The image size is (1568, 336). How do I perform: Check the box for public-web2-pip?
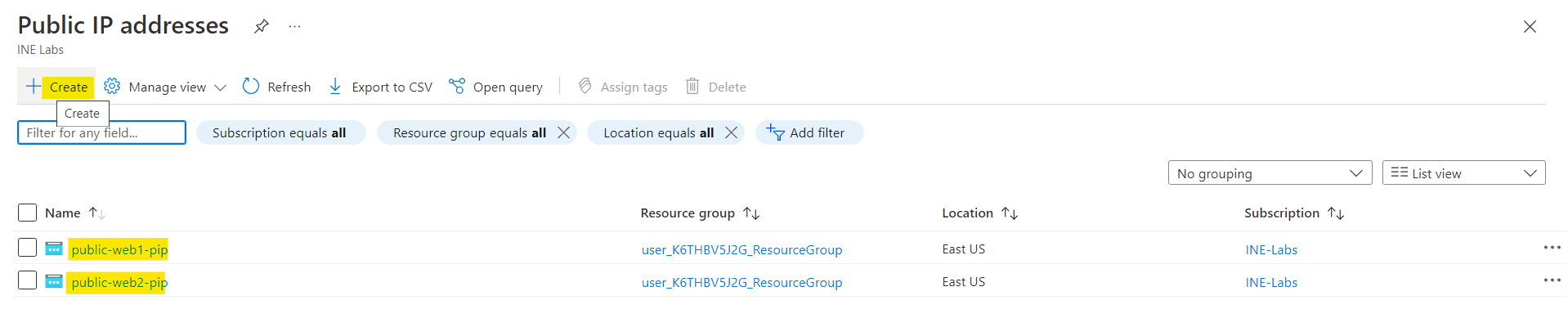[x=27, y=280]
